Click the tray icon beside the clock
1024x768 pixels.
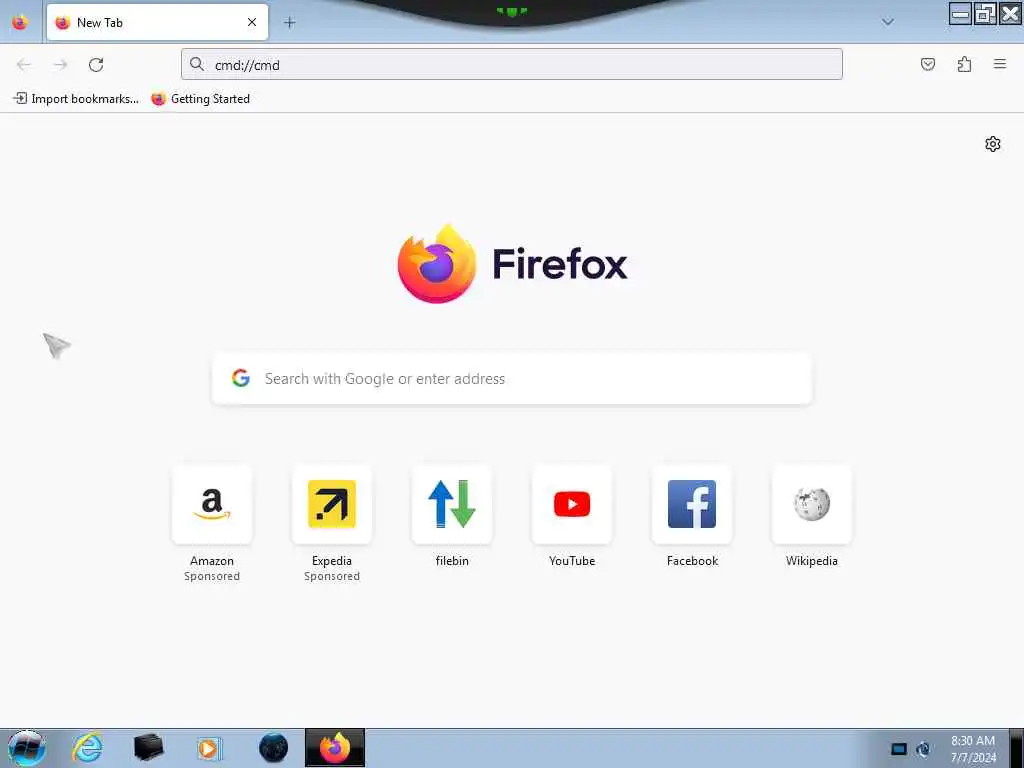click(x=923, y=748)
